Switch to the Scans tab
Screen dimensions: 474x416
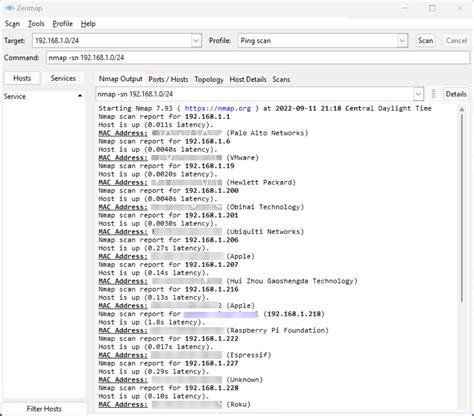[x=281, y=79]
